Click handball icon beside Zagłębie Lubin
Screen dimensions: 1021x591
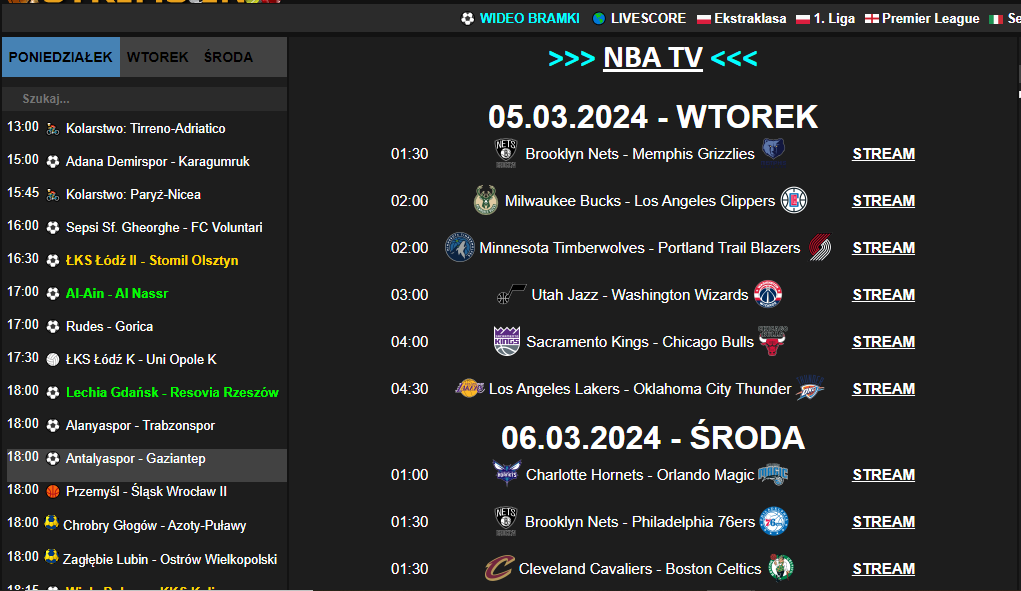click(x=51, y=557)
